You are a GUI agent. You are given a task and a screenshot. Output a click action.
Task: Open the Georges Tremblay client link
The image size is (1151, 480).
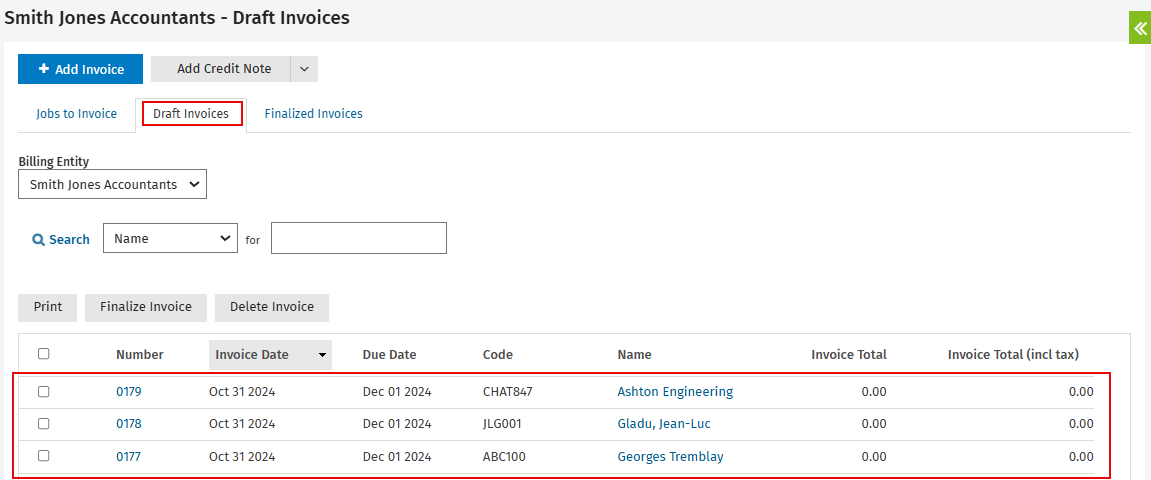(670, 457)
